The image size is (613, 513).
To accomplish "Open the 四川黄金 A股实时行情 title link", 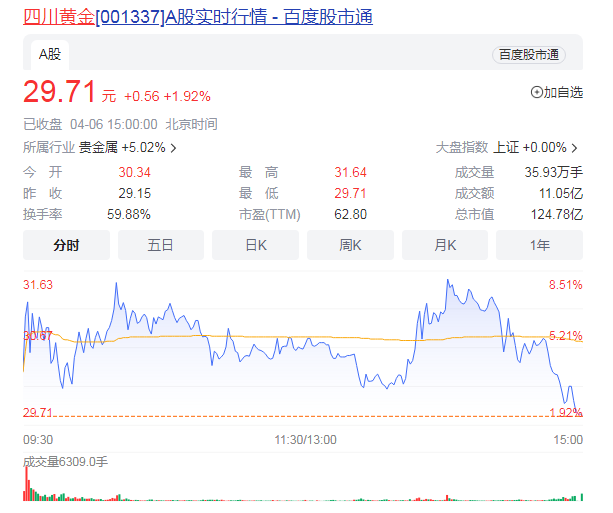I will point(198,17).
